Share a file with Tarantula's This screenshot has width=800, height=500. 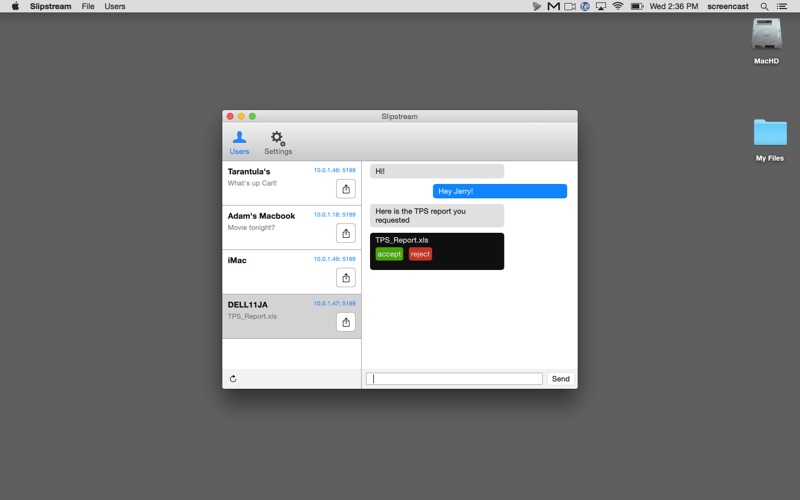point(346,189)
